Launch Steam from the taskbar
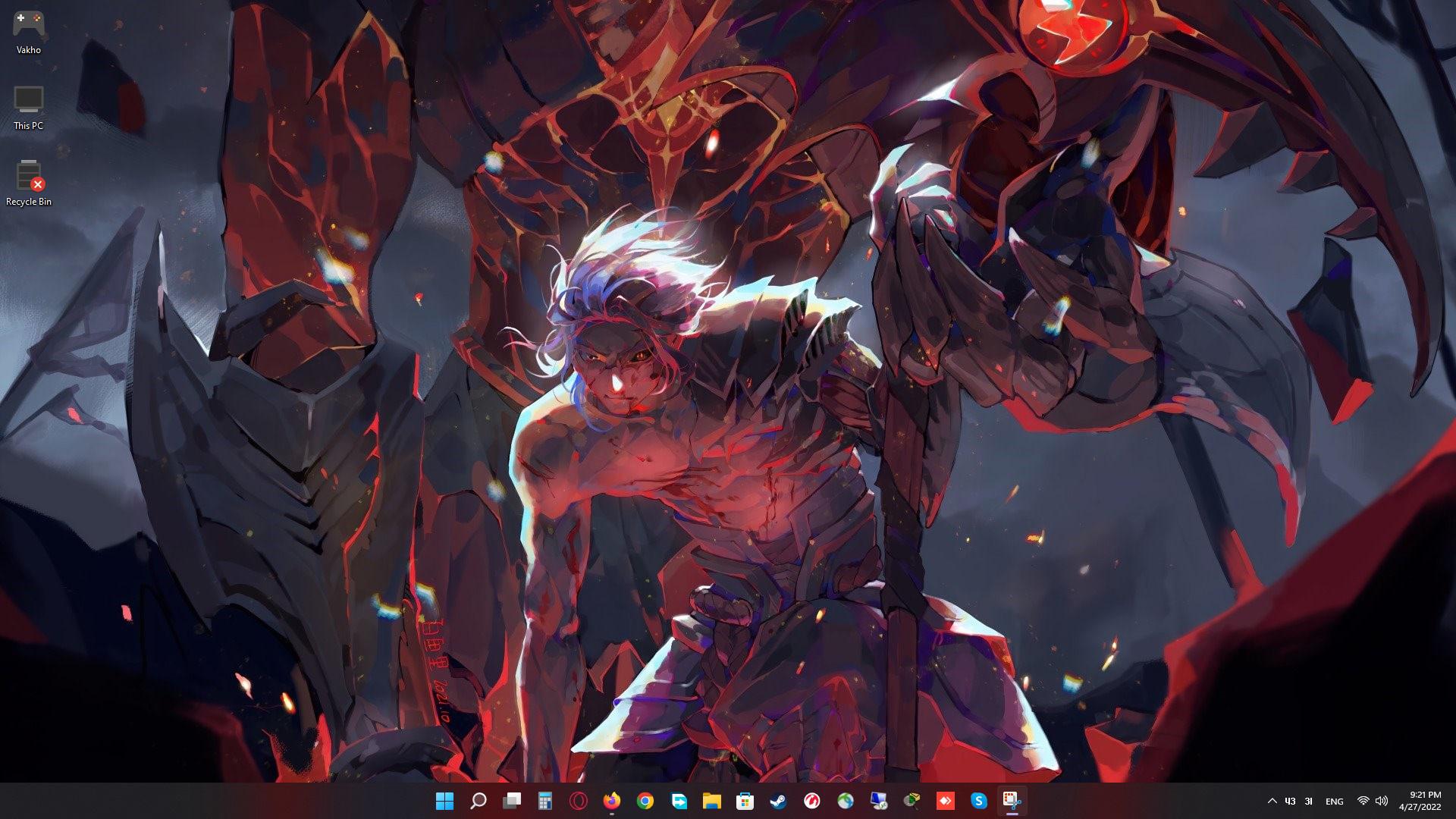This screenshot has width=1456, height=819. pos(778,801)
